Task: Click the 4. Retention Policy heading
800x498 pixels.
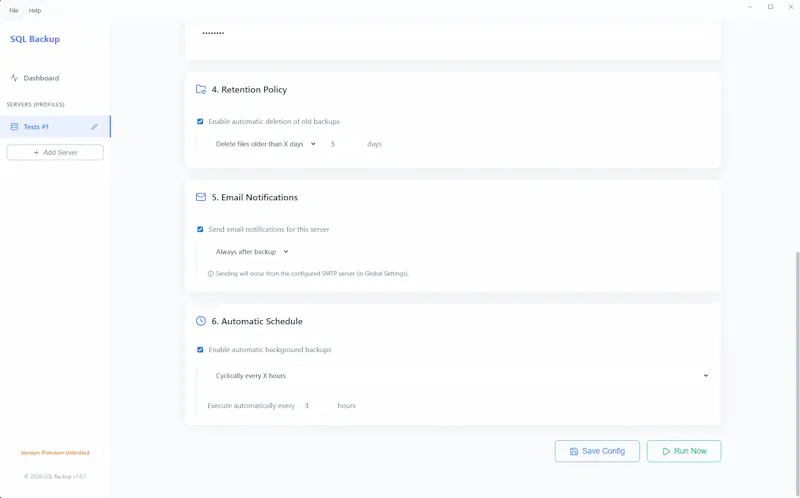Action: [x=249, y=89]
